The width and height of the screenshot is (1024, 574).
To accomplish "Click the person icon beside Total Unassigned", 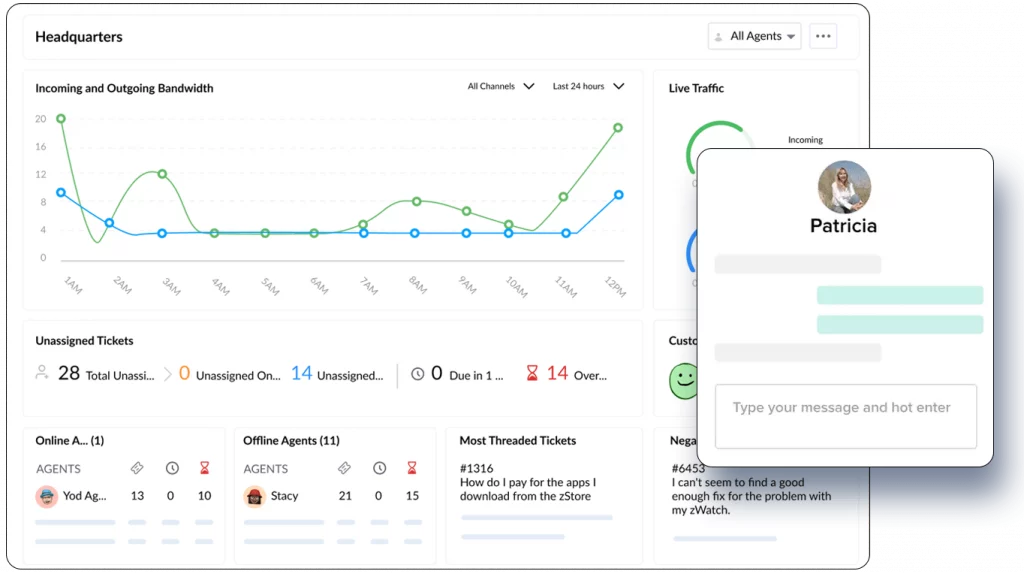I will pyautogui.click(x=42, y=373).
